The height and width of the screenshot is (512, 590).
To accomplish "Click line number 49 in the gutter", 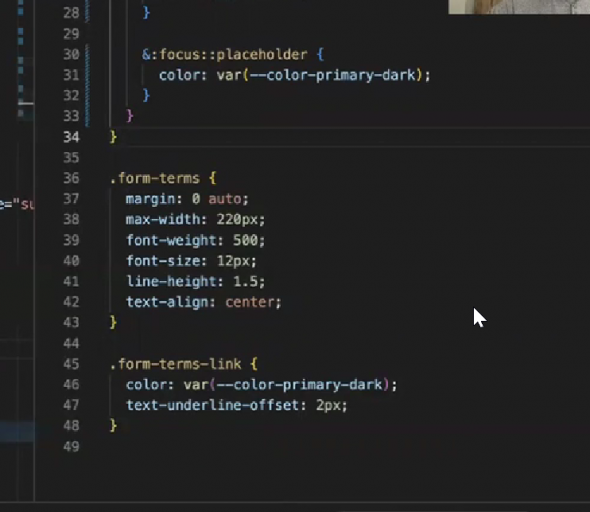I will (x=71, y=447).
